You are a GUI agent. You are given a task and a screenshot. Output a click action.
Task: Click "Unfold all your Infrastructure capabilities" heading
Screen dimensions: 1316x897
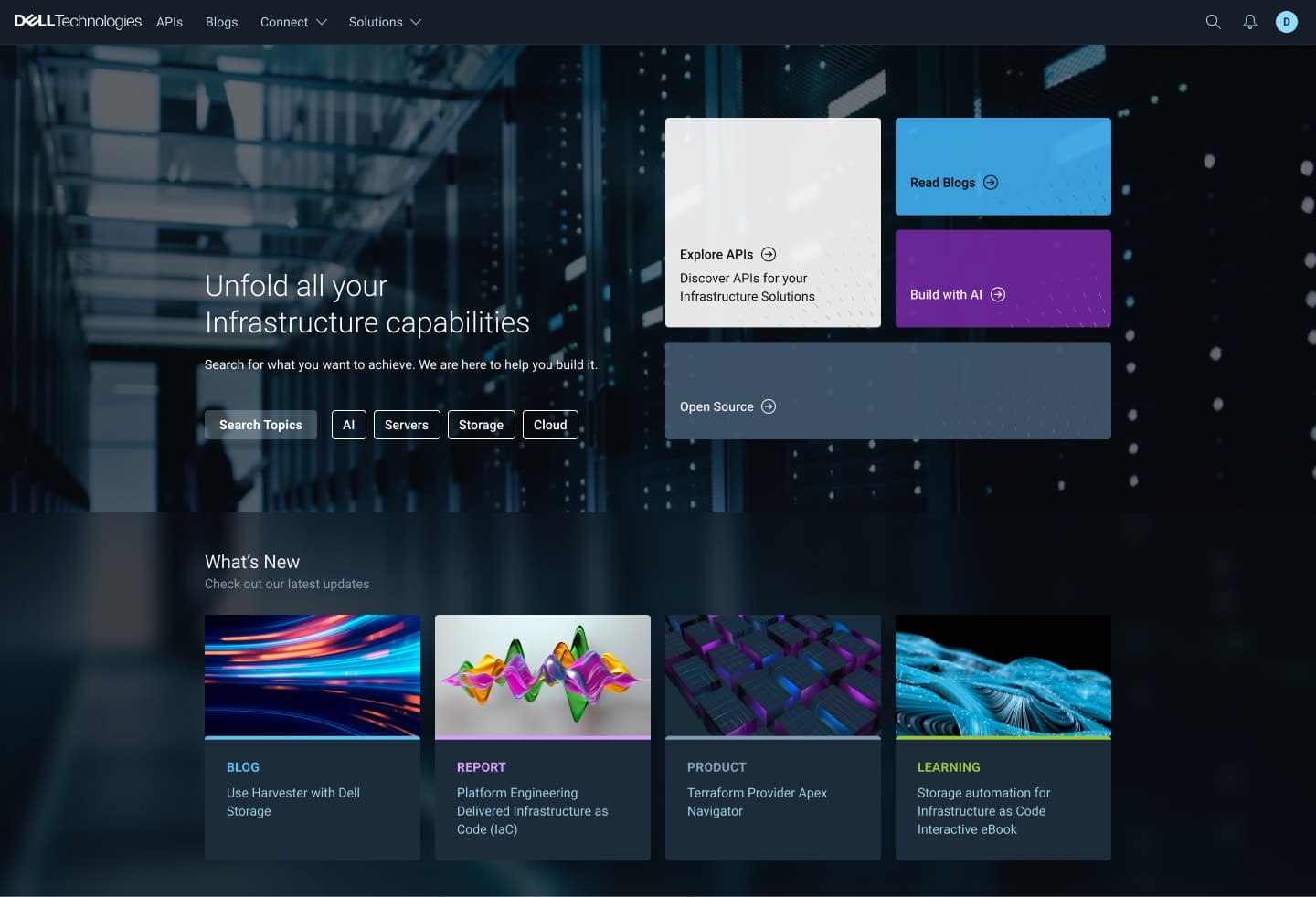(366, 304)
